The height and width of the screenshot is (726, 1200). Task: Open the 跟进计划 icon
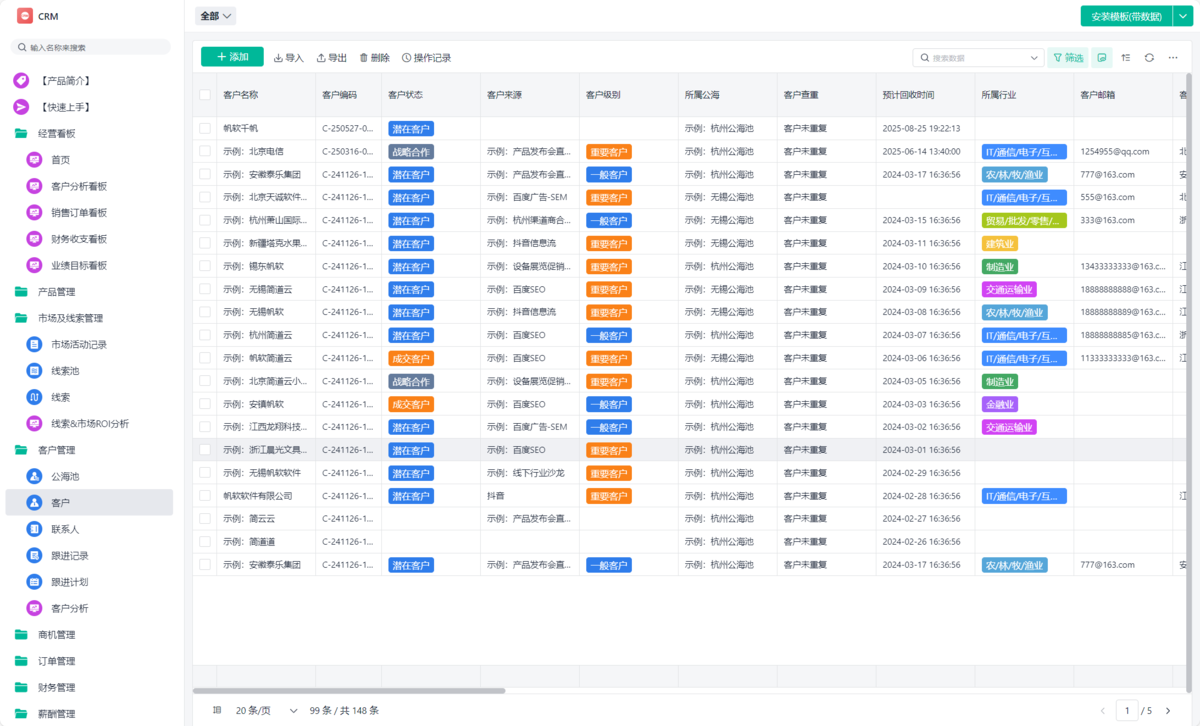[34, 582]
